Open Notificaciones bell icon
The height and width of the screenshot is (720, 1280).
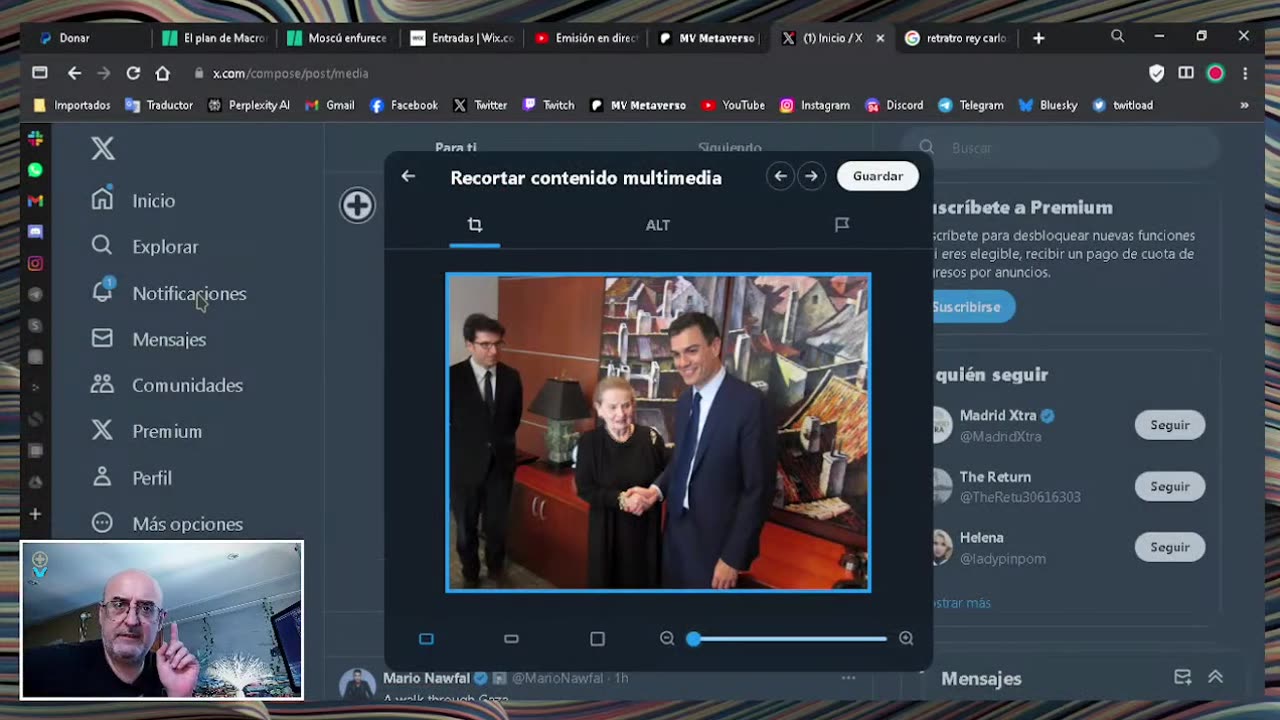(x=103, y=291)
